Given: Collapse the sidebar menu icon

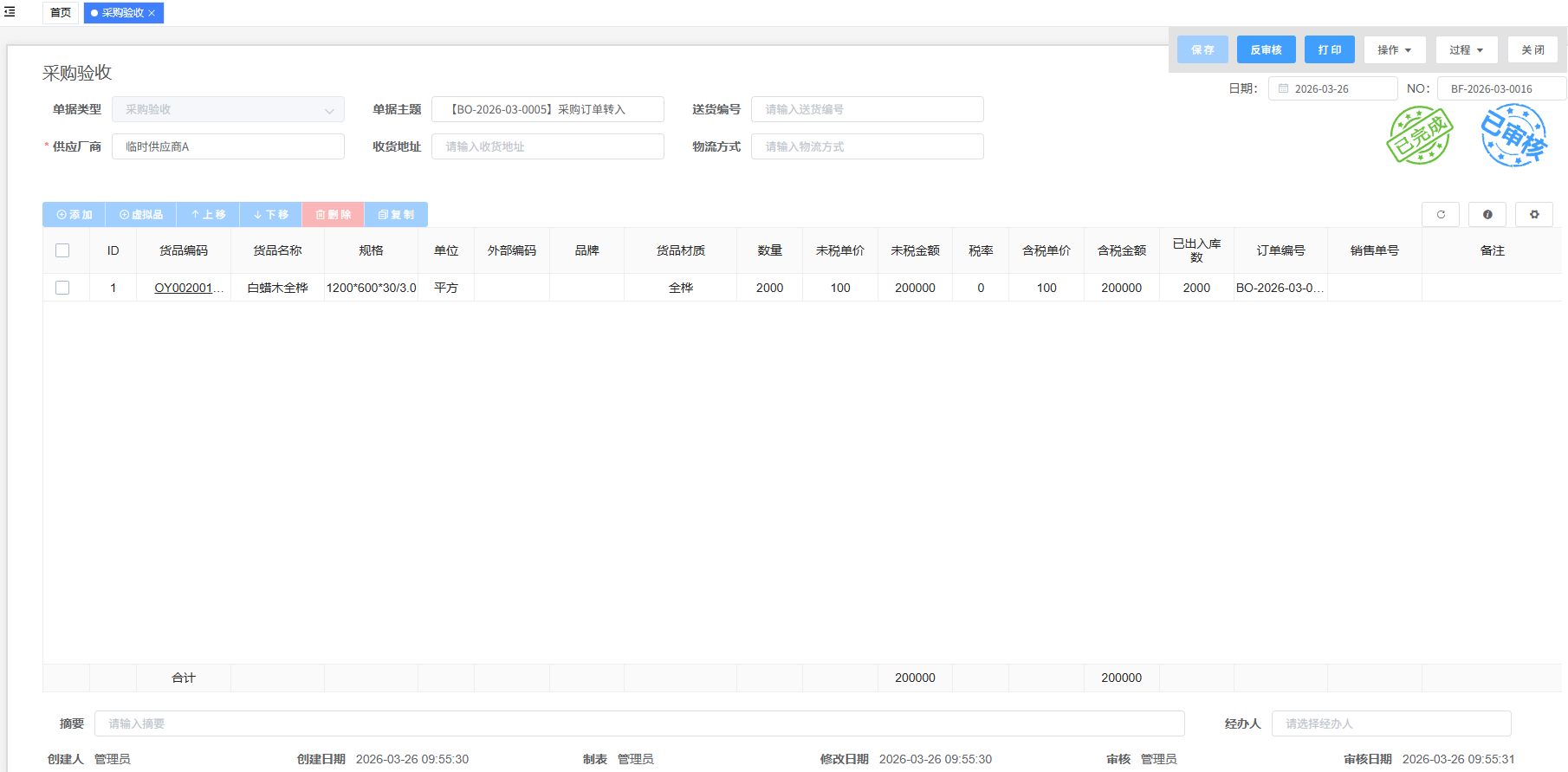Looking at the screenshot, I should coord(10,12).
